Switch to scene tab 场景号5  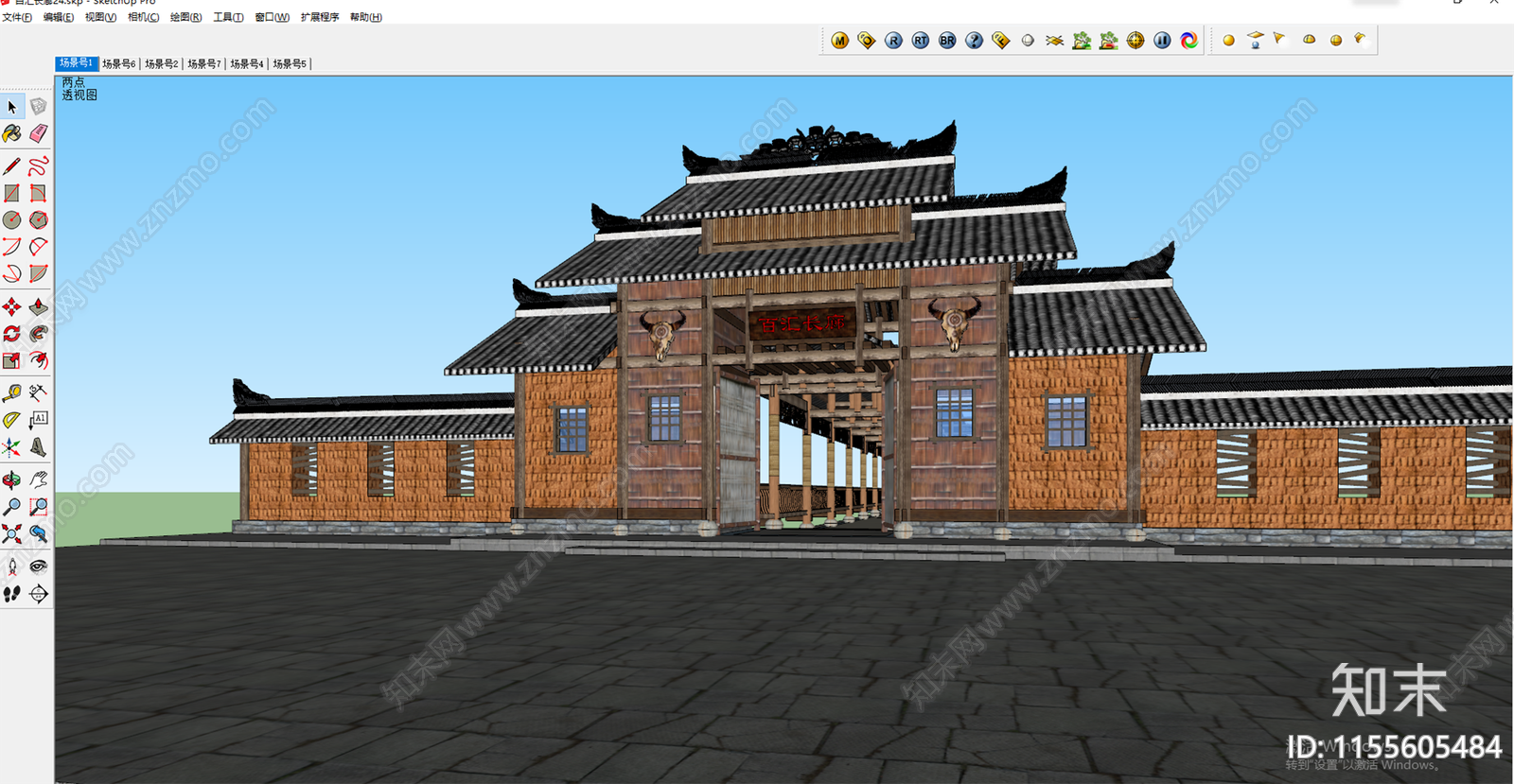pyautogui.click(x=290, y=64)
